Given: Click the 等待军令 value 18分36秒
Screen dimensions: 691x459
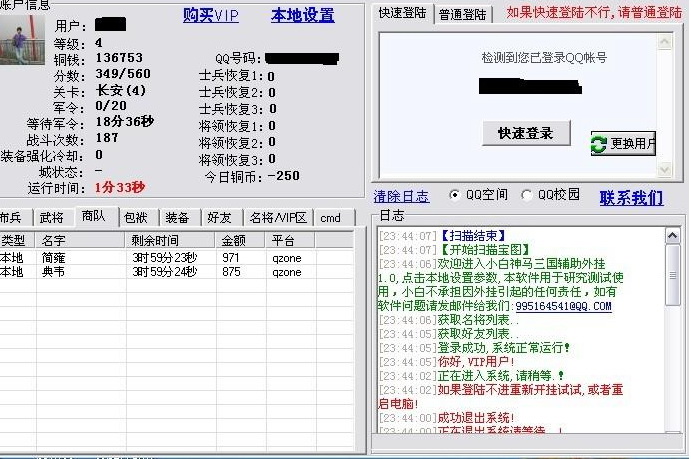Looking at the screenshot, I should pos(125,122).
